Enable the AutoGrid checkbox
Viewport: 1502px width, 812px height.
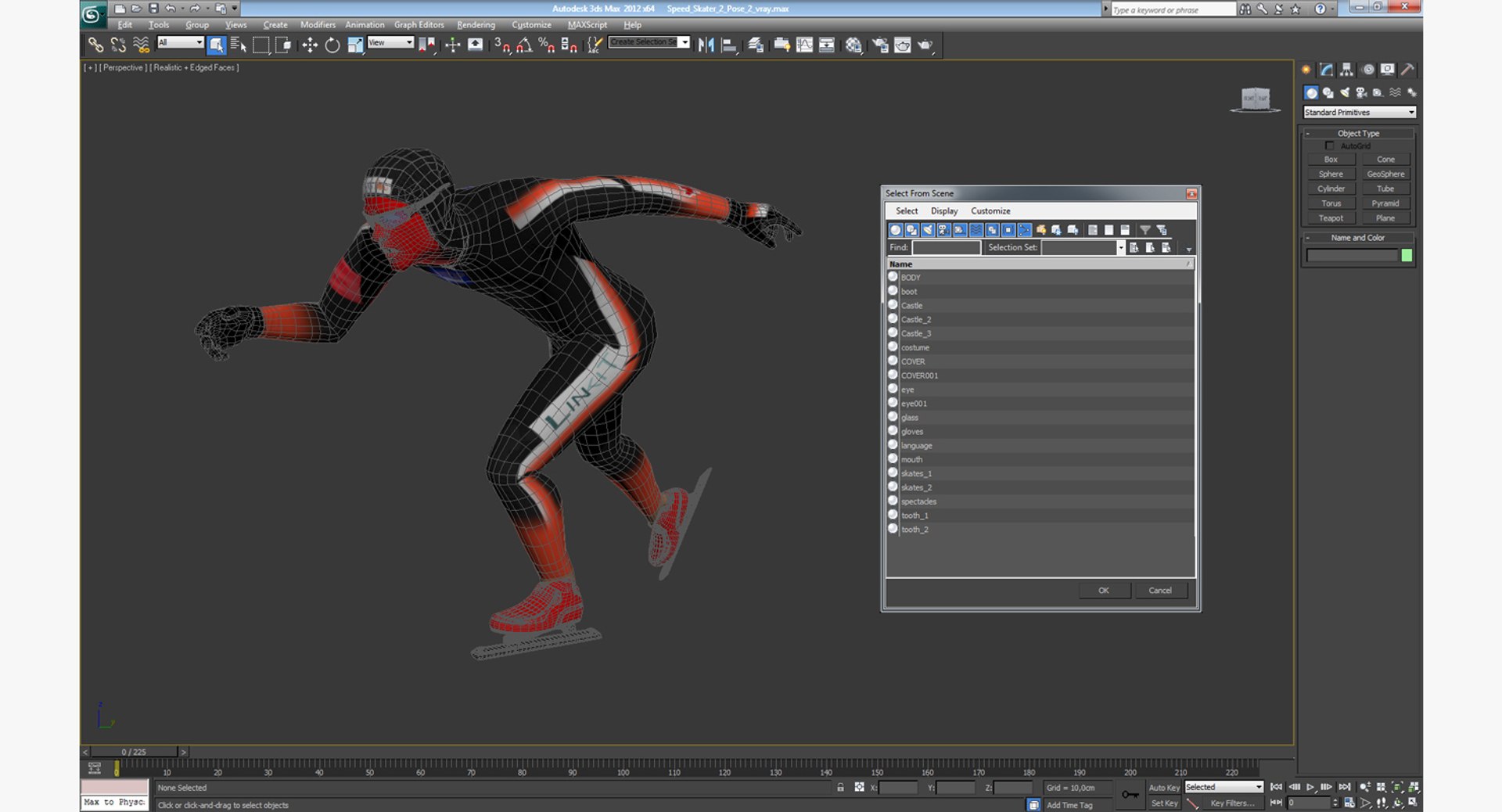(1329, 146)
